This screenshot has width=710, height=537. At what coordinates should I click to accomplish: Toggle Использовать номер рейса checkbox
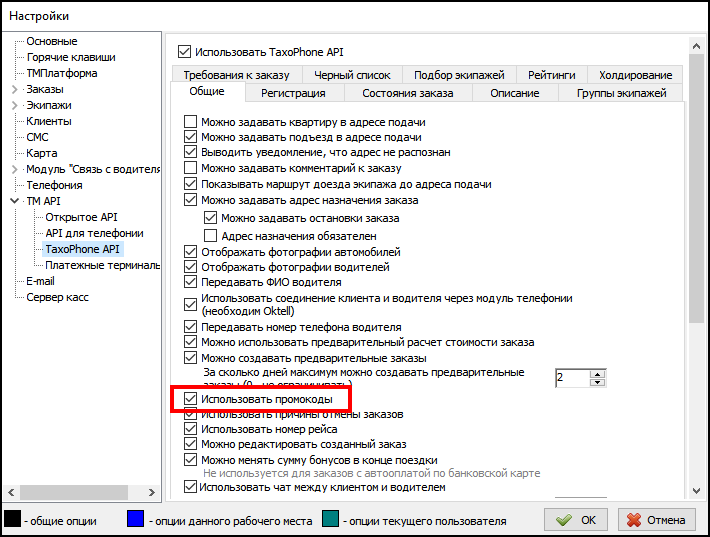pos(190,429)
